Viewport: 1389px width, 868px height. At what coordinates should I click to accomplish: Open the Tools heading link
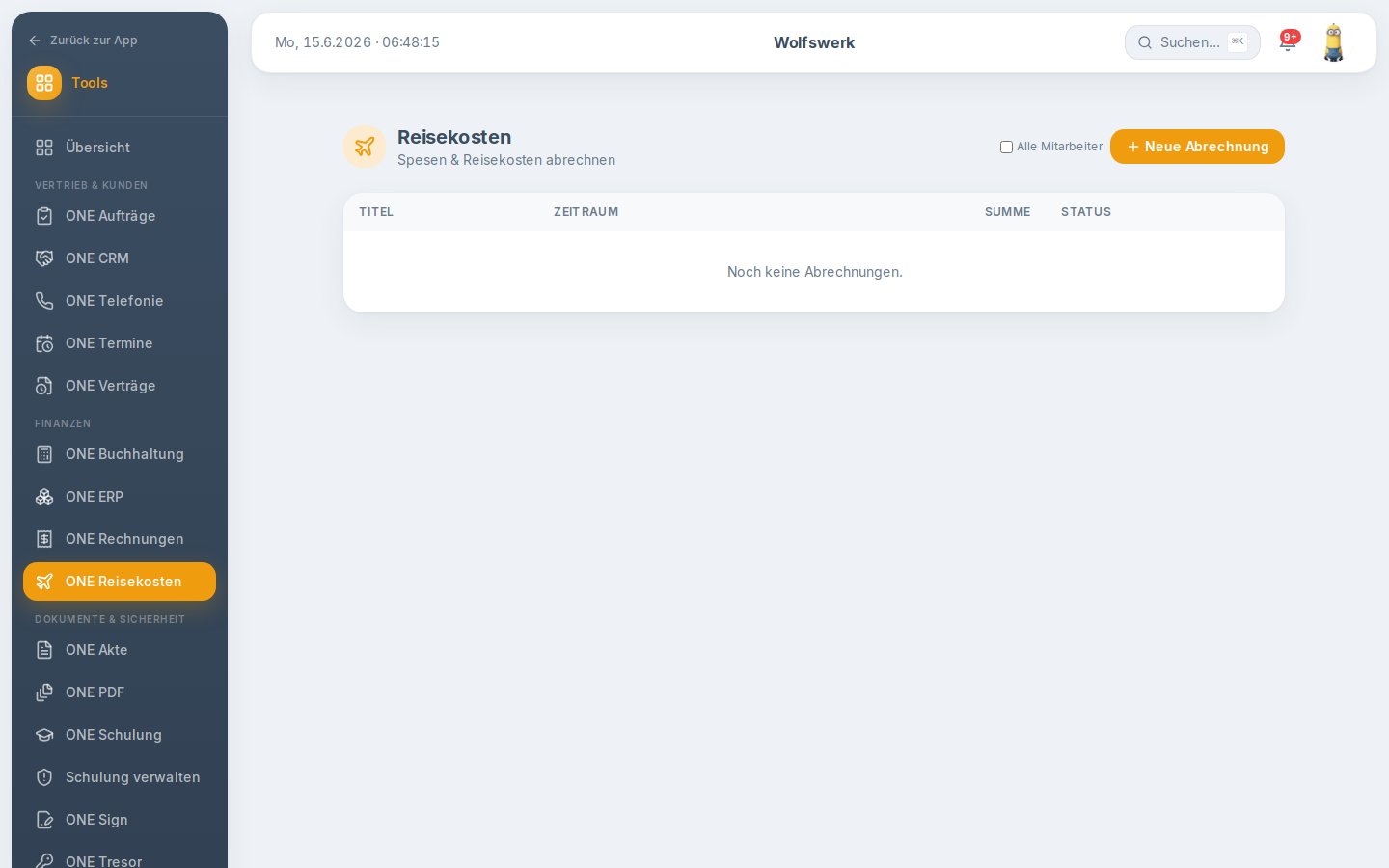(x=90, y=83)
